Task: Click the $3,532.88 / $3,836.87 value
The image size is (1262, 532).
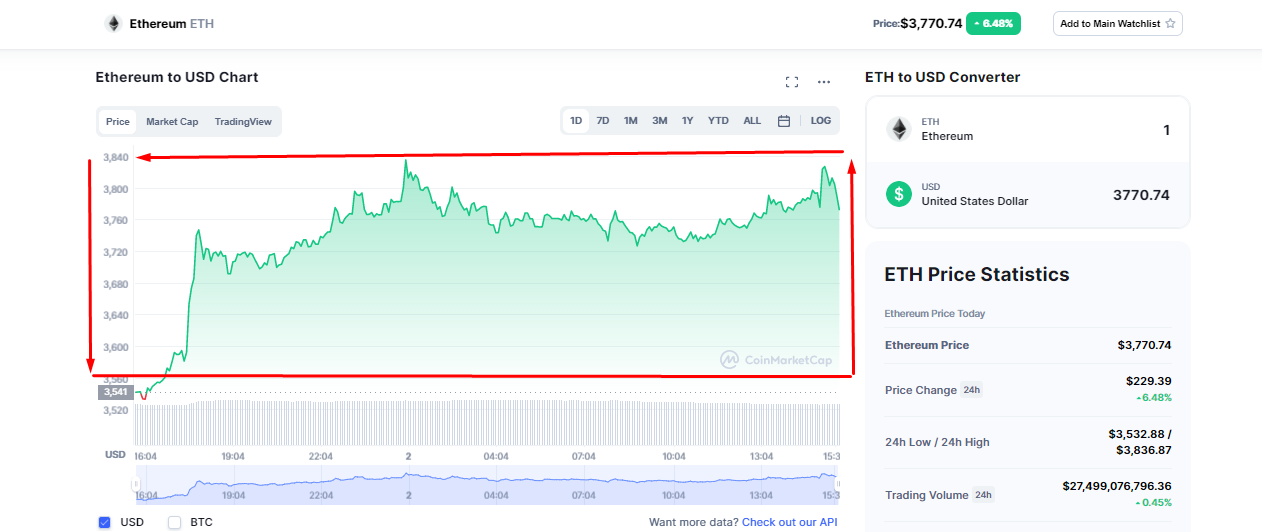Action: click(x=1139, y=442)
